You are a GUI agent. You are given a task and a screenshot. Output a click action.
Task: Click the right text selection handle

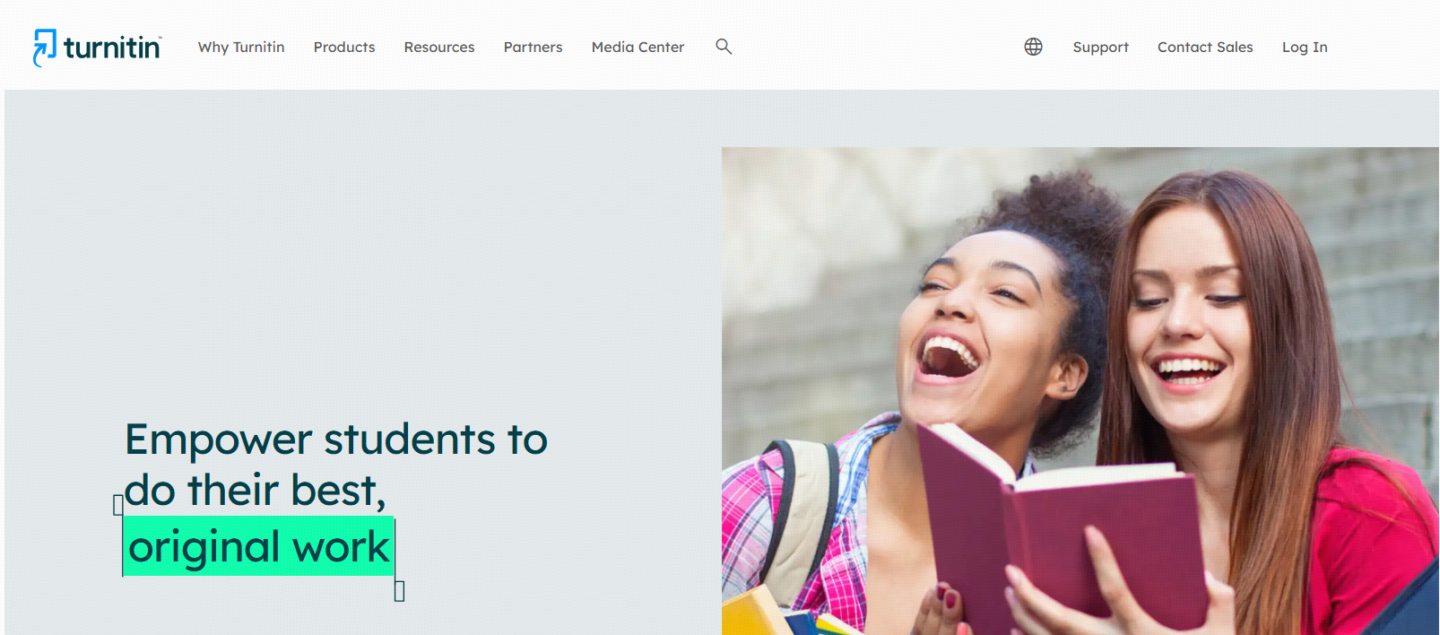[x=399, y=591]
